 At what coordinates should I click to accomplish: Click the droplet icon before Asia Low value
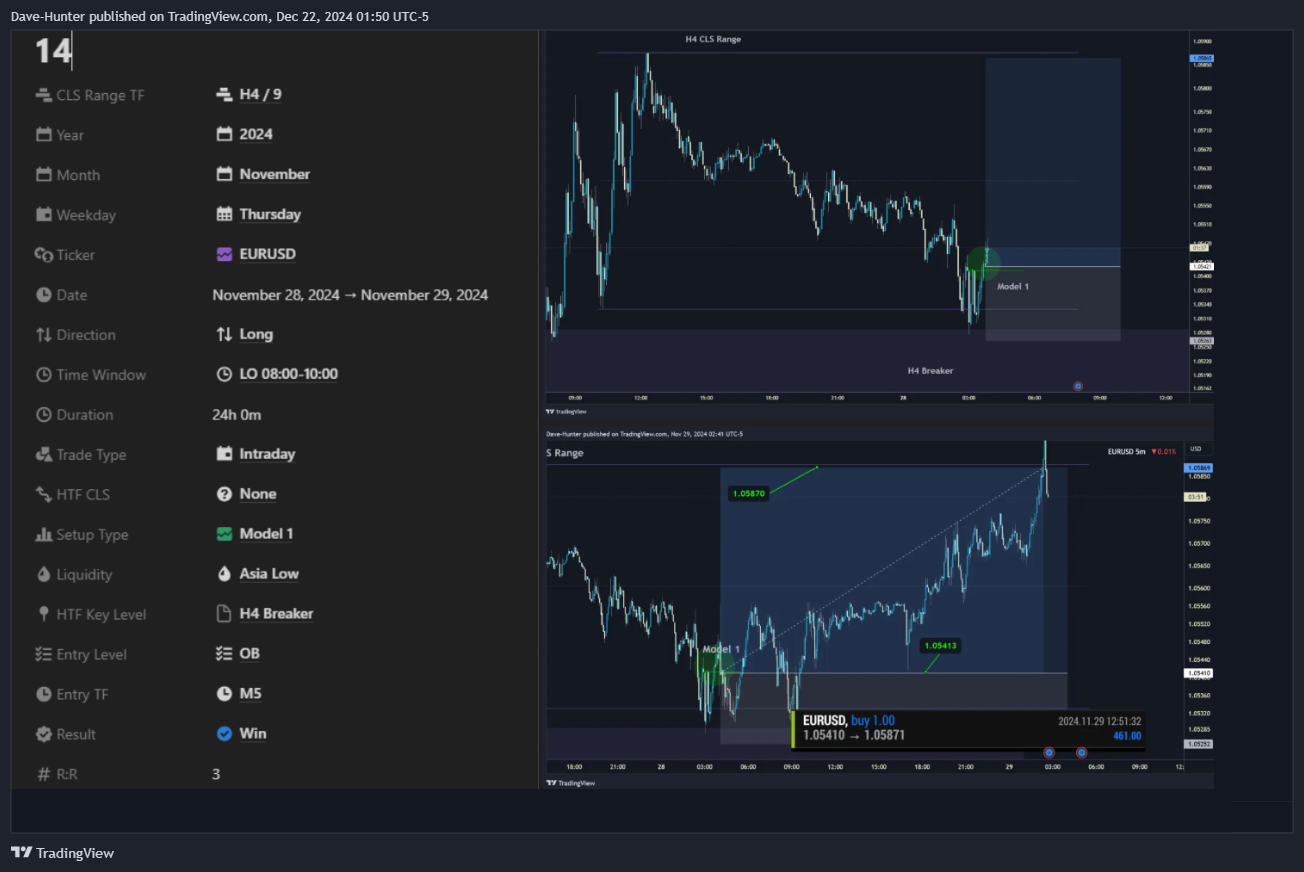pos(224,574)
